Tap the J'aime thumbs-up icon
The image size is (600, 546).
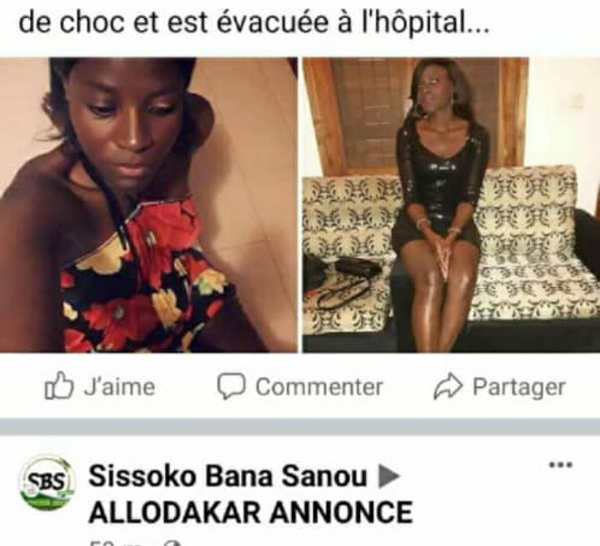tap(59, 386)
